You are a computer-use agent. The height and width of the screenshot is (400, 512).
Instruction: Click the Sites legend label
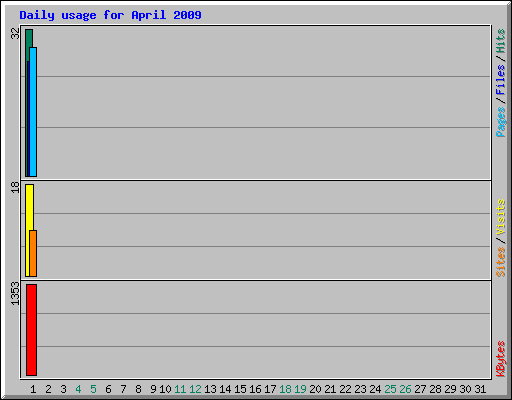(x=500, y=262)
